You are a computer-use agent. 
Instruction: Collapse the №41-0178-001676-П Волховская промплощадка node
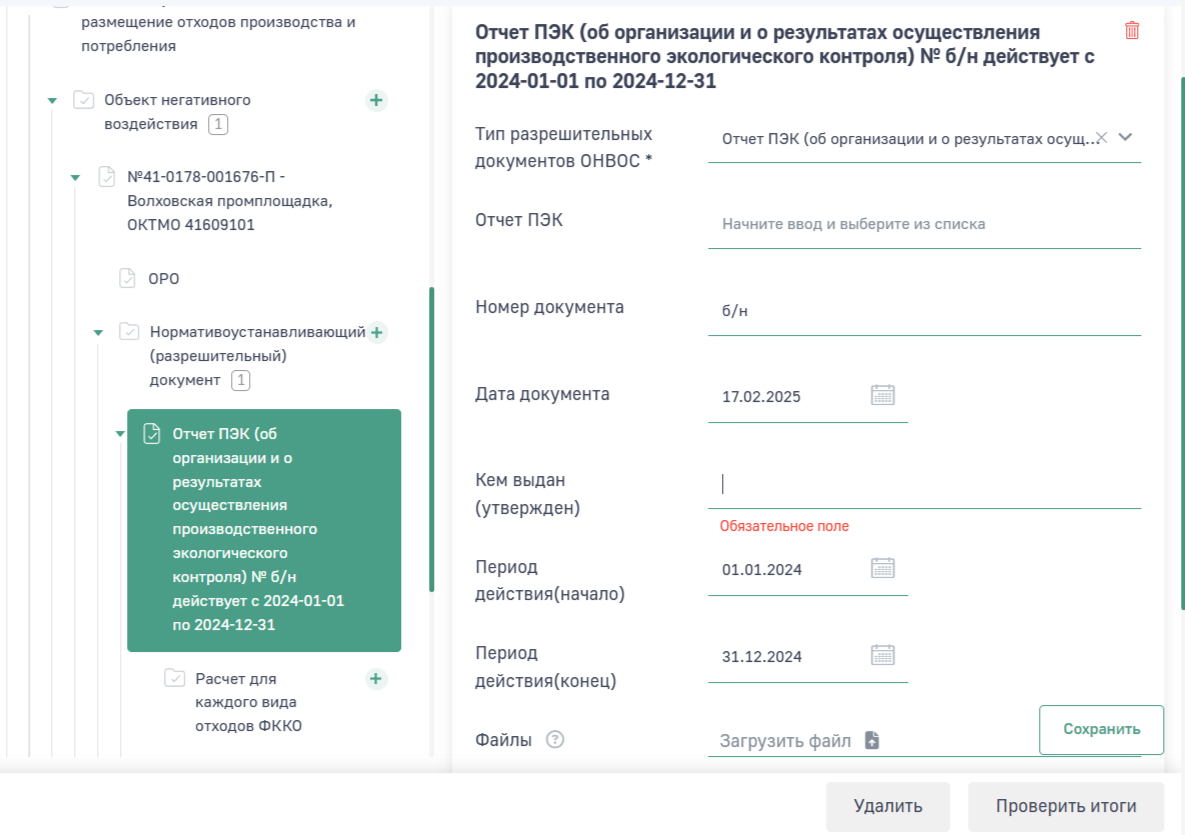pos(75,178)
